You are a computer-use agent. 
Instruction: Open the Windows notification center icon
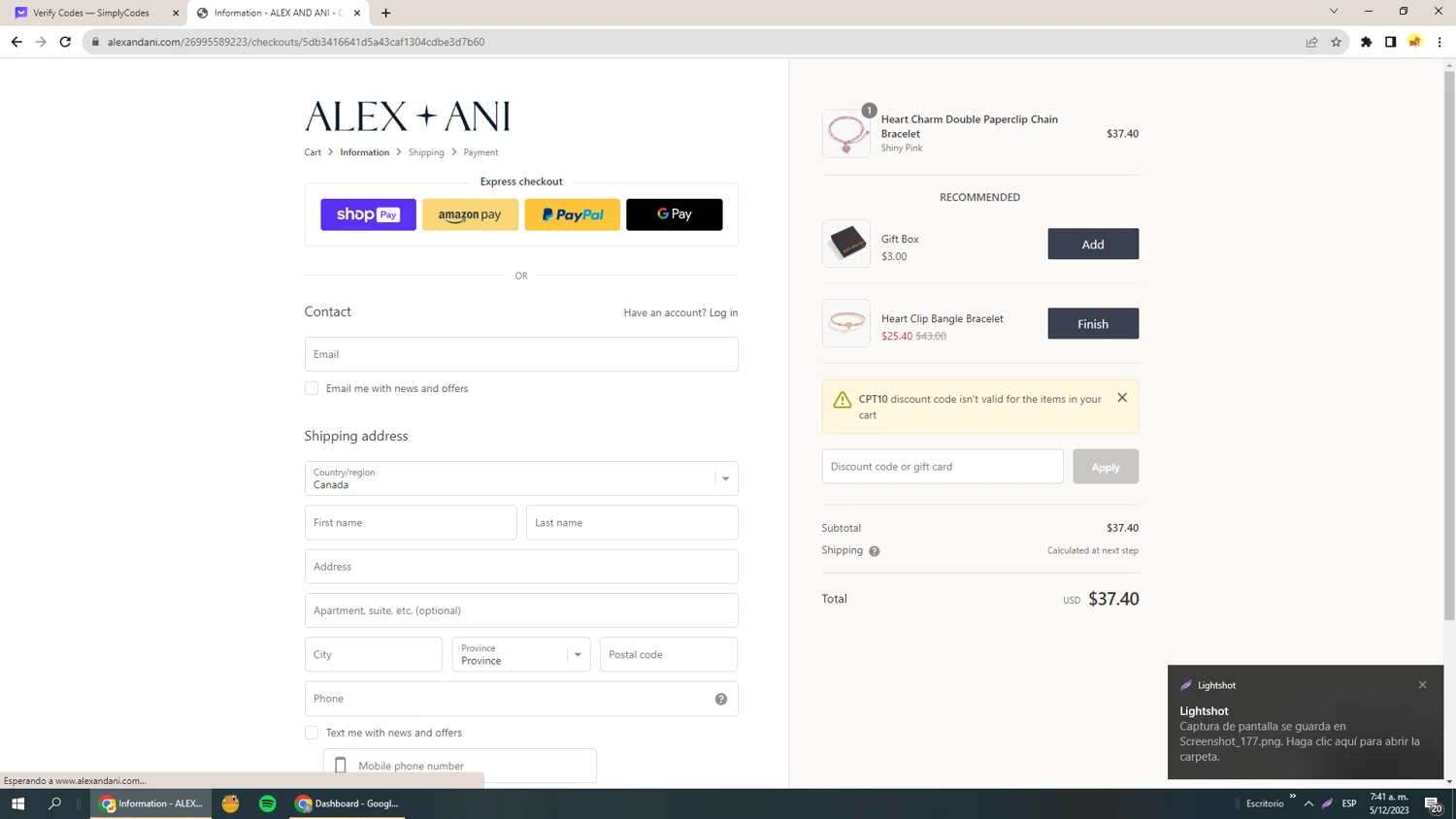(1433, 803)
